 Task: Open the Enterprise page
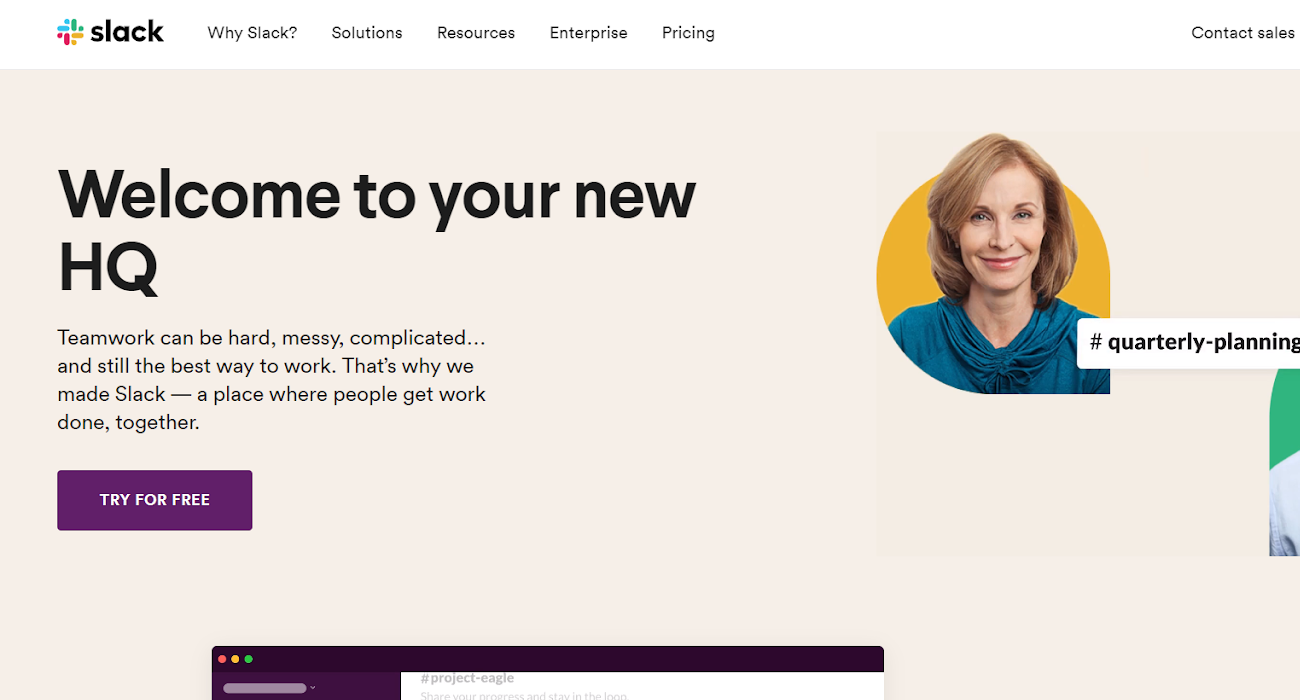588,33
